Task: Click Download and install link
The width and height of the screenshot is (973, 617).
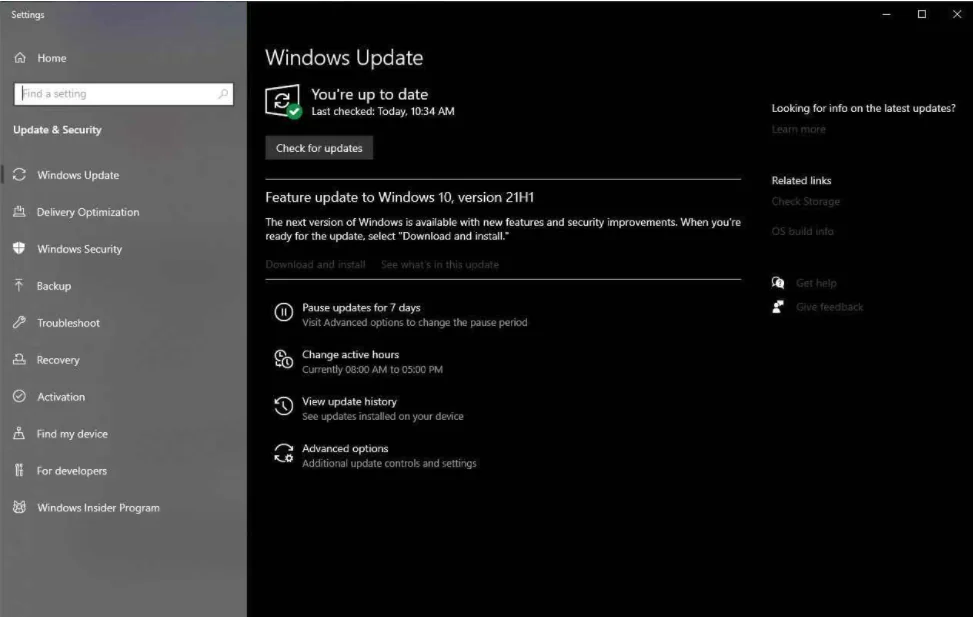Action: 315,264
